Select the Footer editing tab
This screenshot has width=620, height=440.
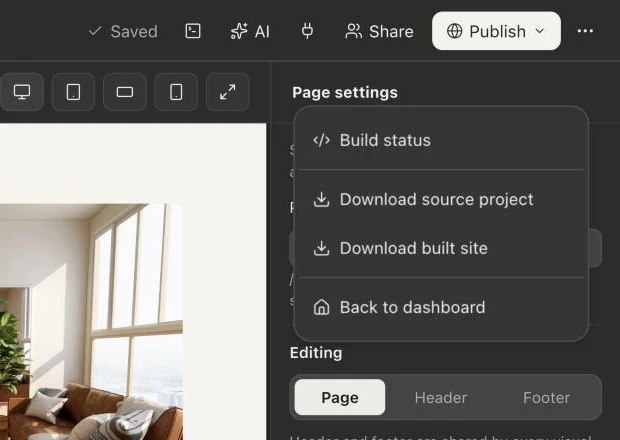pyautogui.click(x=546, y=397)
